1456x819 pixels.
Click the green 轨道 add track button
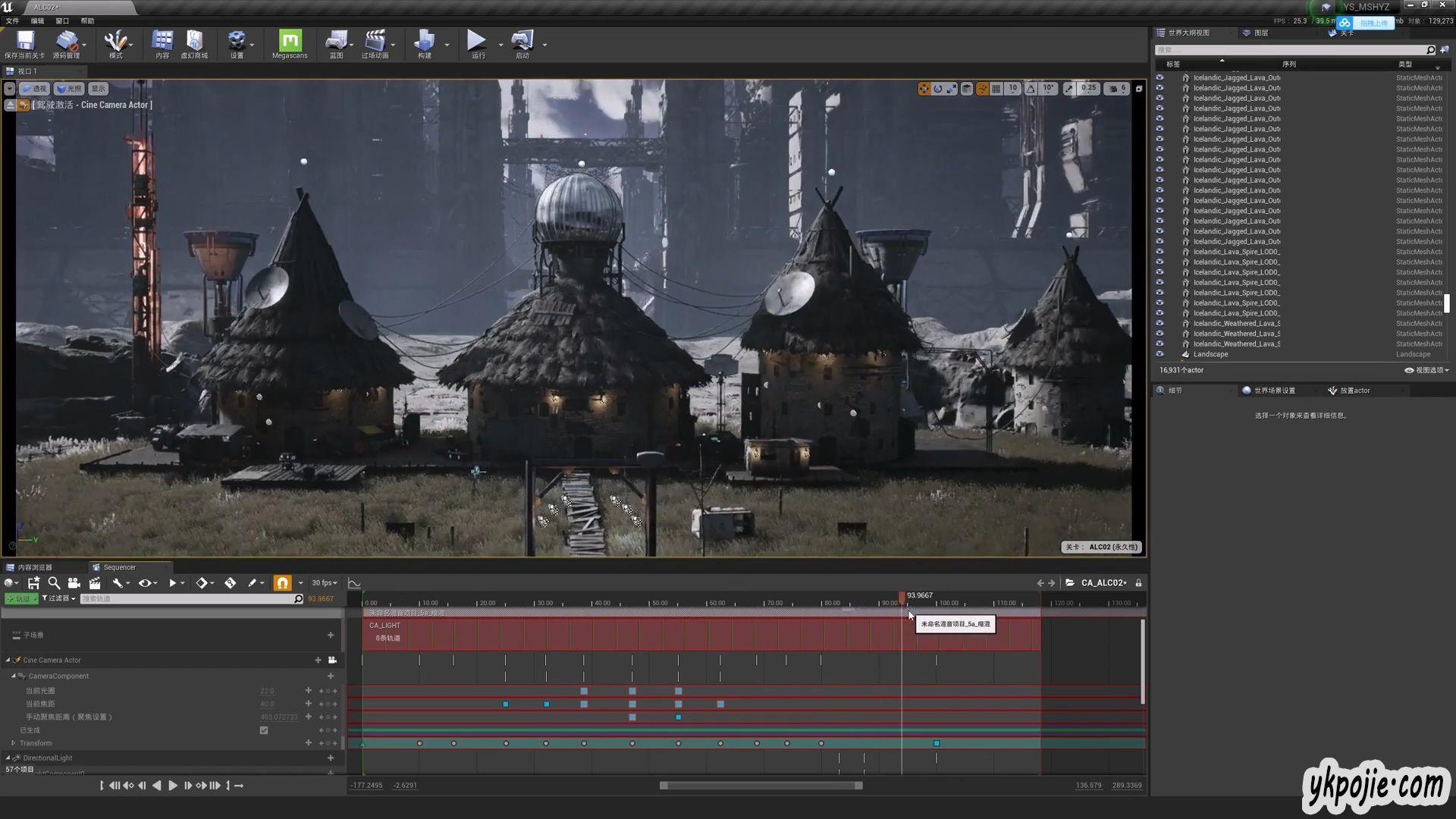(20, 598)
